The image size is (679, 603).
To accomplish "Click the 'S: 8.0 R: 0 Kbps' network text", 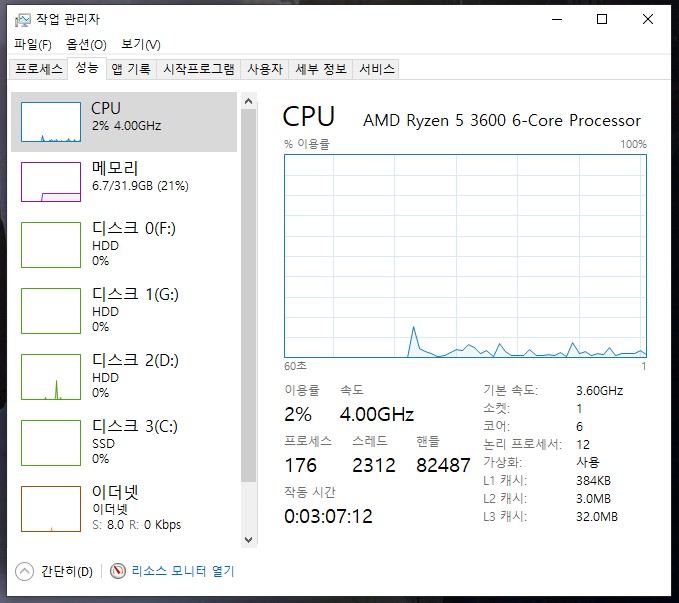I will pos(136,525).
